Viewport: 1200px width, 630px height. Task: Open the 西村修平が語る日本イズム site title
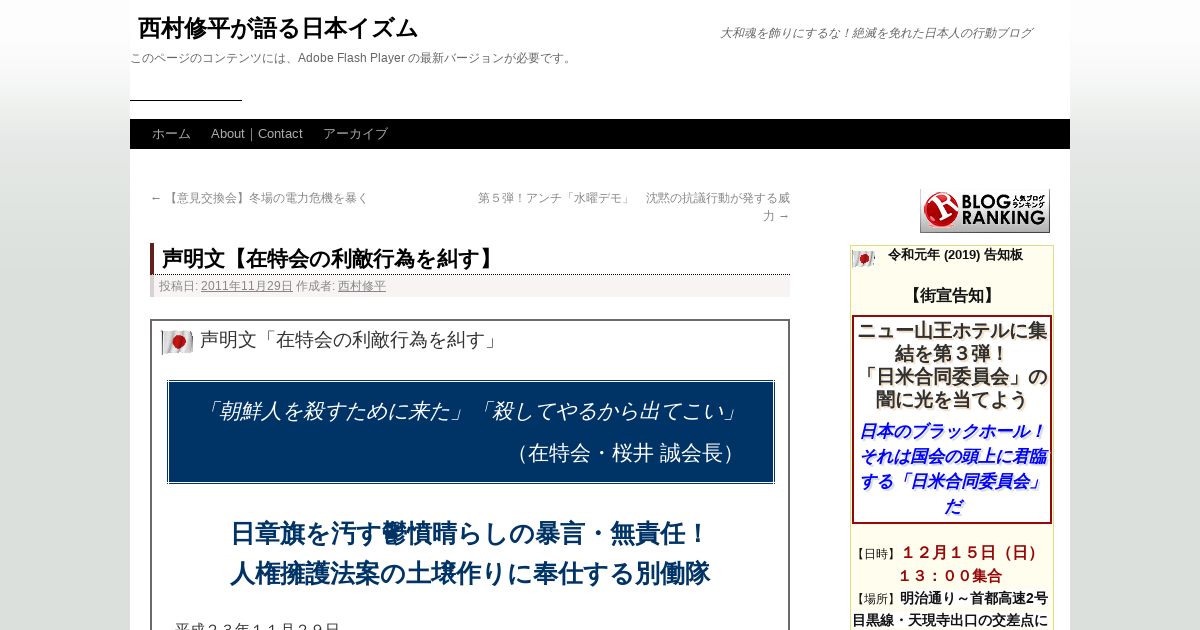(278, 28)
